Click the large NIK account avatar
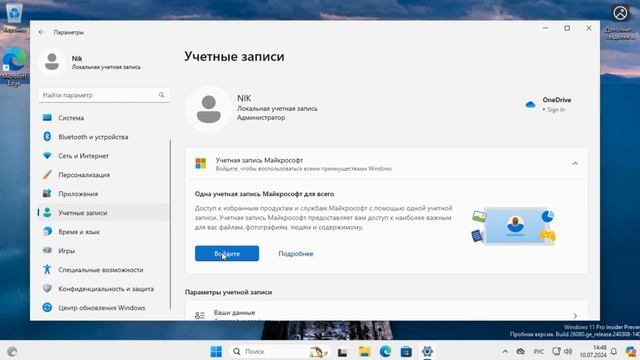The height and width of the screenshot is (360, 640). (209, 109)
